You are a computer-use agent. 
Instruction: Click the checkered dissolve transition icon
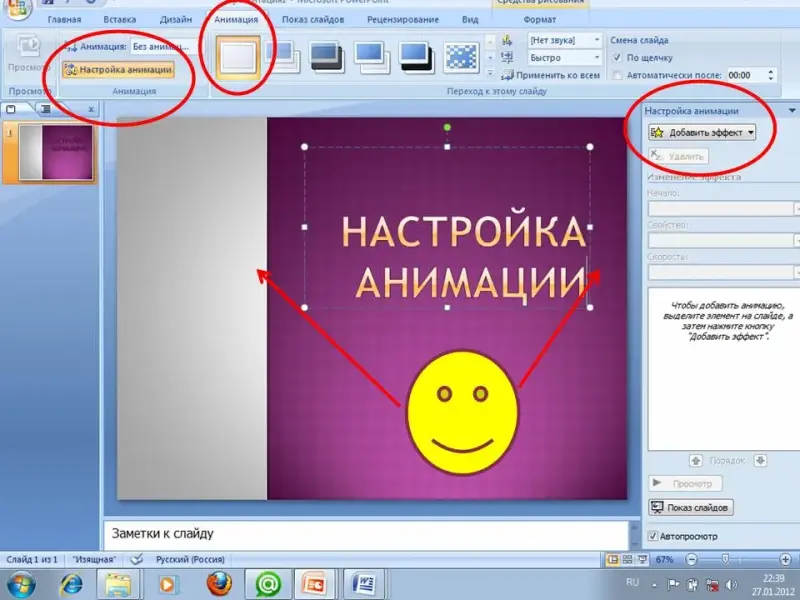[461, 57]
